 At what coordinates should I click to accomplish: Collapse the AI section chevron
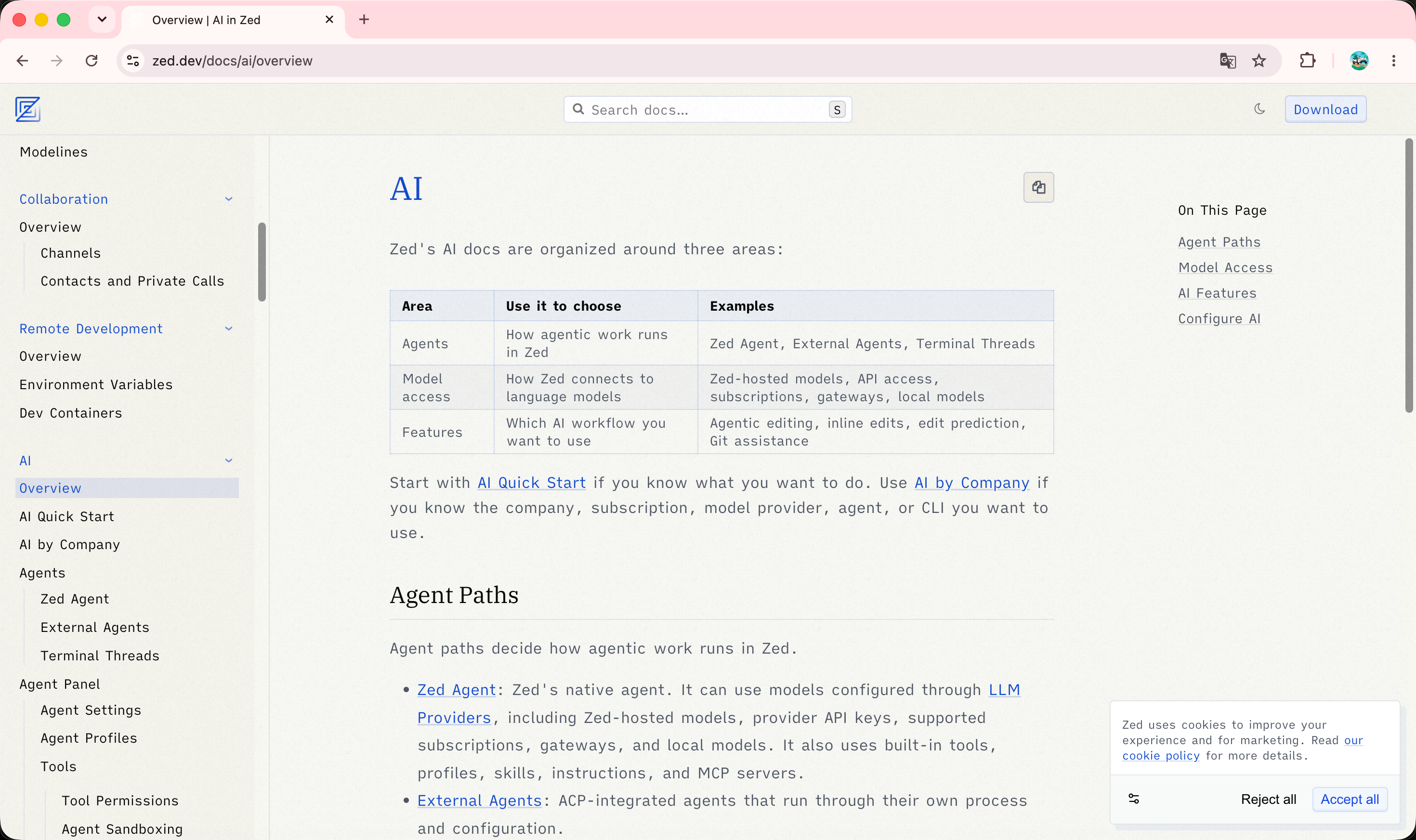(229, 460)
